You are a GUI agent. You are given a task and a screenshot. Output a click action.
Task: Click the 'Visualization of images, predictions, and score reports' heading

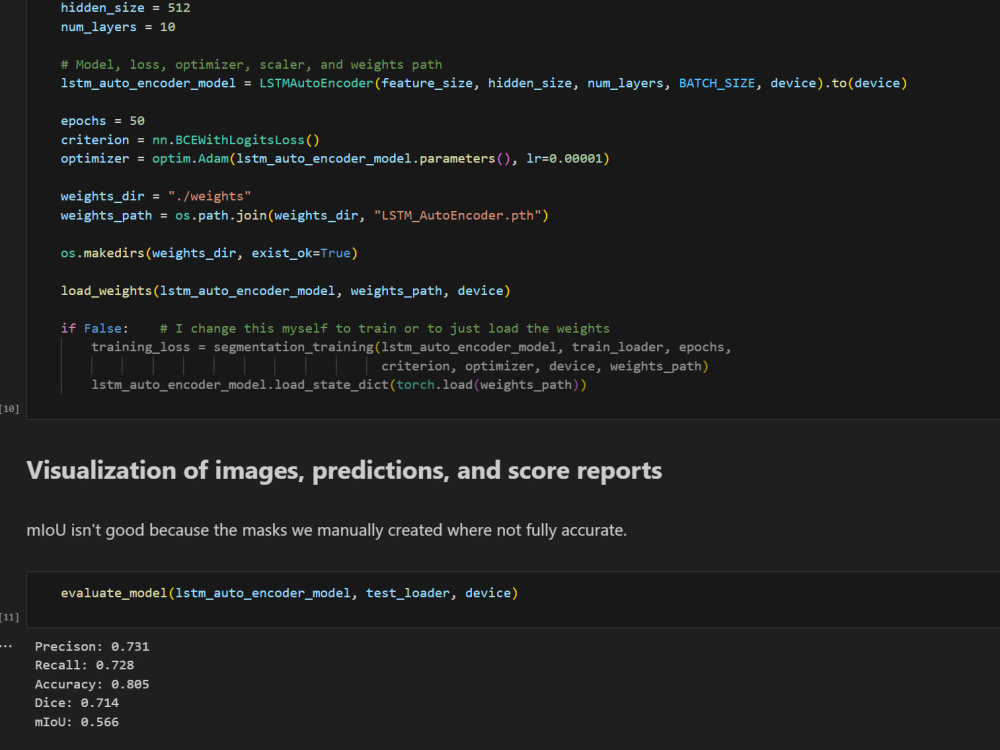344,471
